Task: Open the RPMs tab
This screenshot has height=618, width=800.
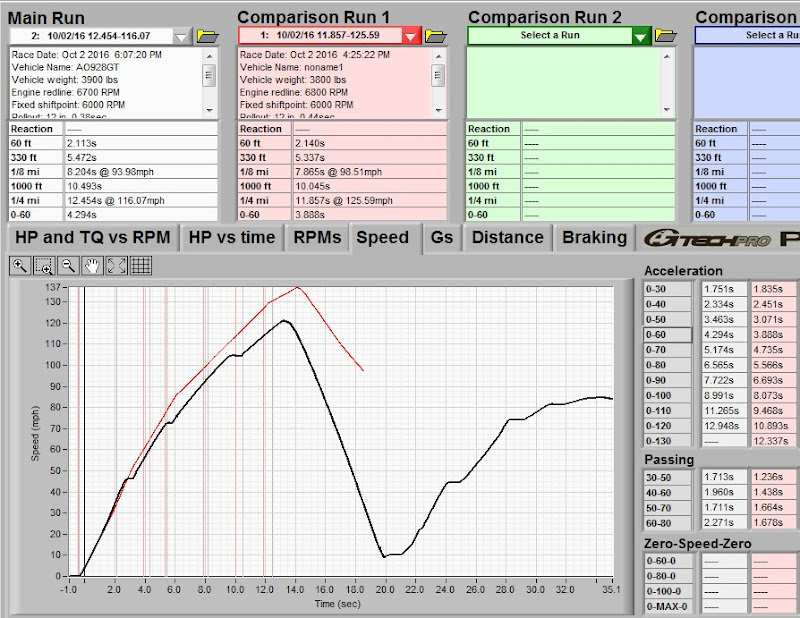Action: pyautogui.click(x=317, y=238)
